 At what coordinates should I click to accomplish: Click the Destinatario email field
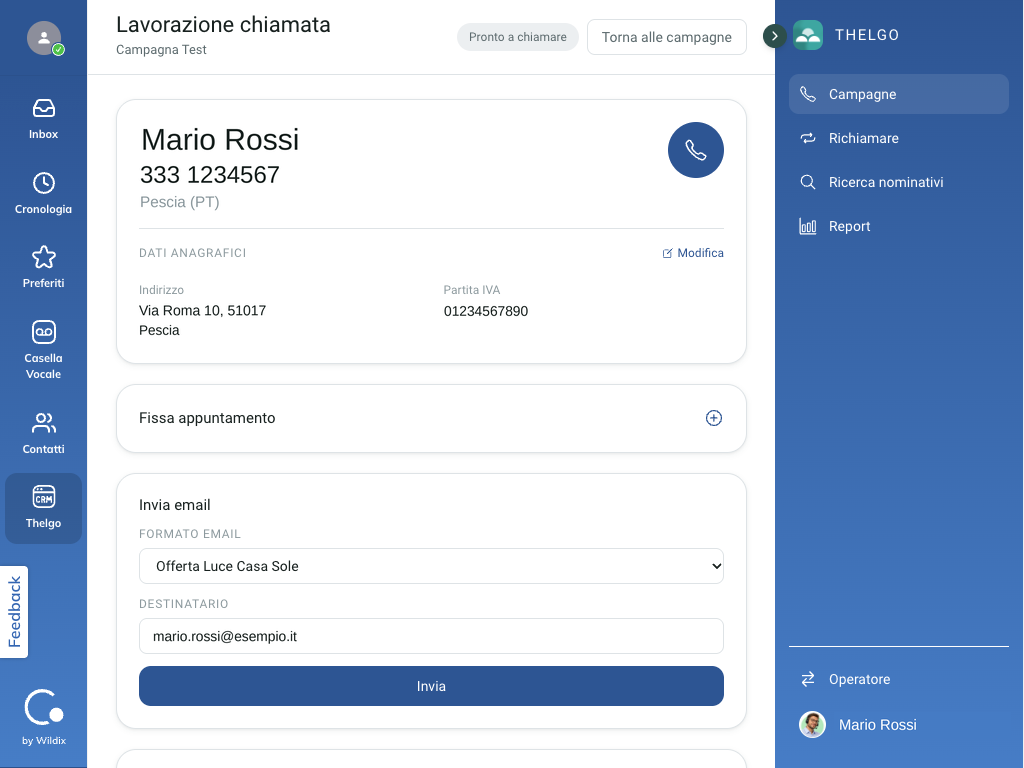[x=431, y=636]
